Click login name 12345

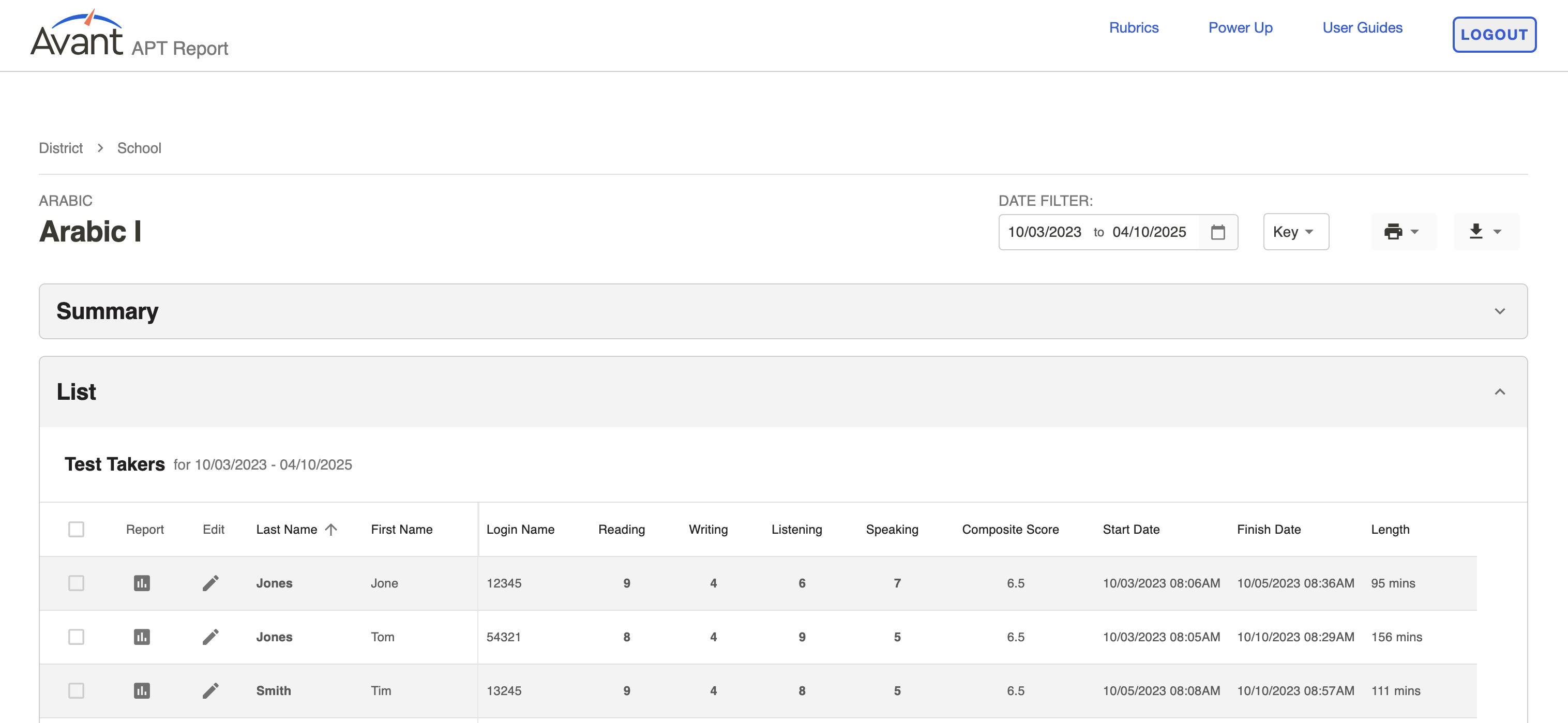504,583
